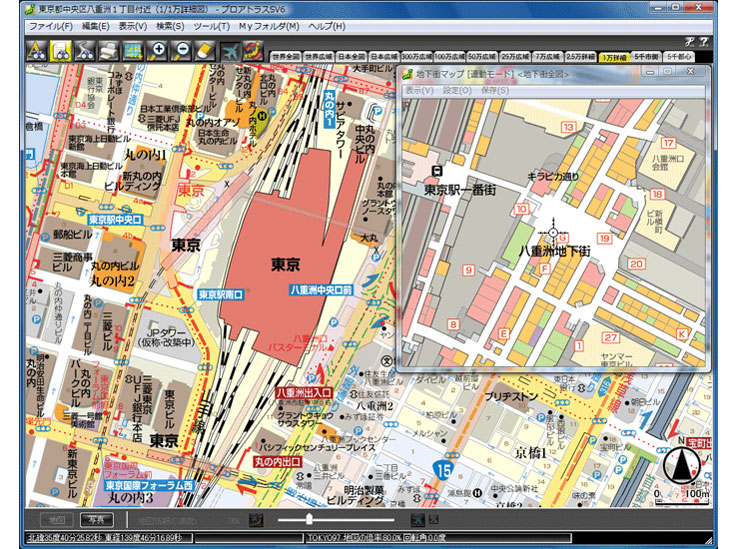Image resolution: width=732 pixels, height=549 pixels.
Task: Click the wrench settings icon at top right
Action: (690, 42)
